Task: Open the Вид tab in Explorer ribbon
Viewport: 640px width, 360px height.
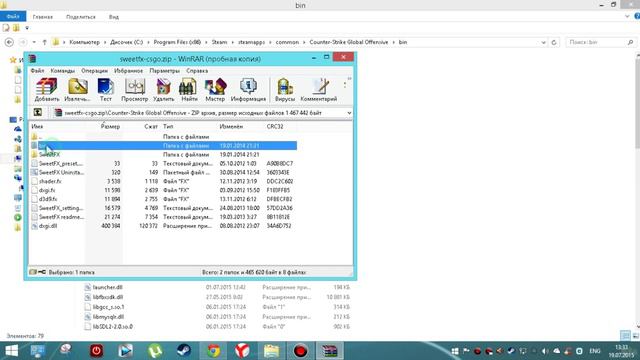Action: pos(114,17)
